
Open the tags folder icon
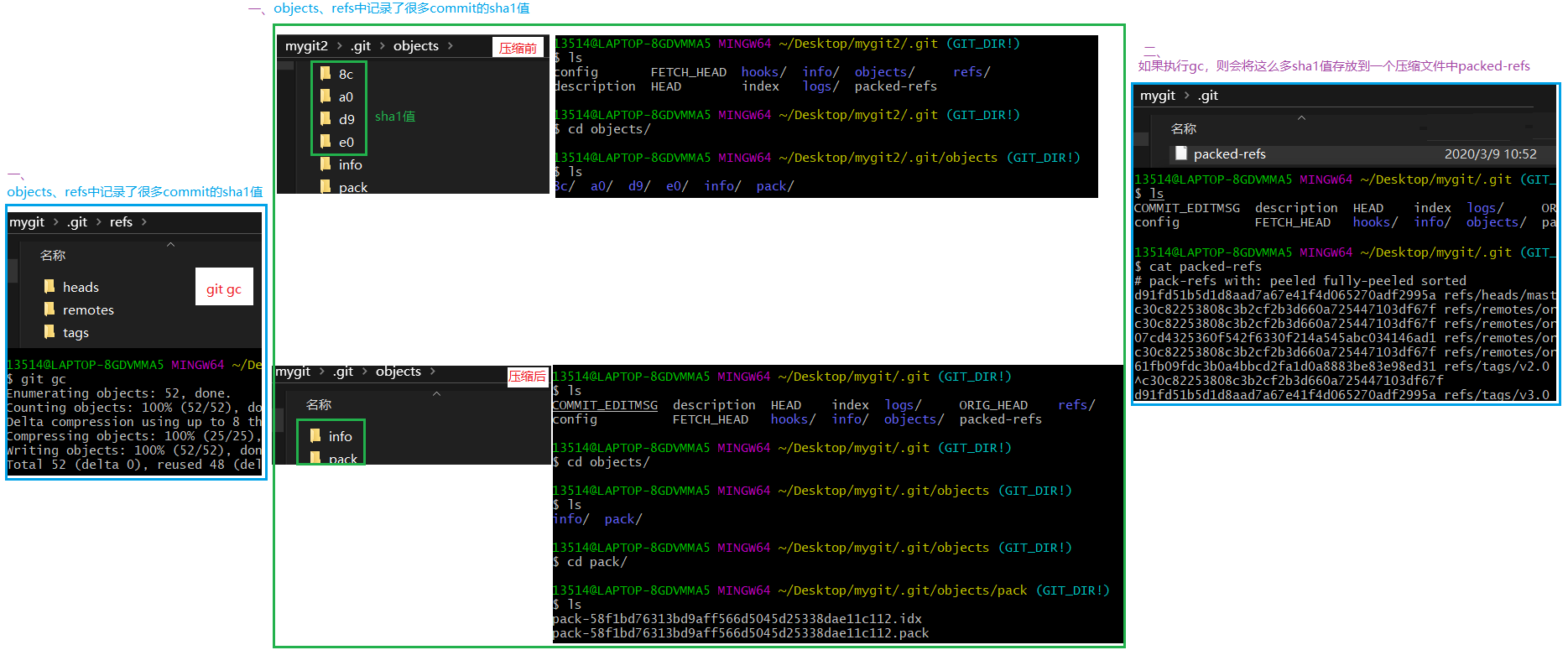pos(49,332)
